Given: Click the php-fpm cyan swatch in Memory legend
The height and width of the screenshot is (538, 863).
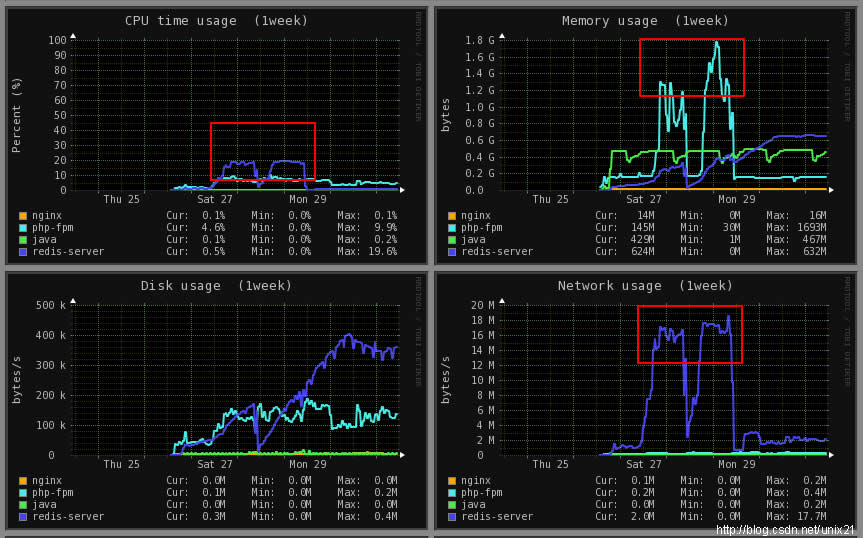Looking at the screenshot, I should pos(452,228).
